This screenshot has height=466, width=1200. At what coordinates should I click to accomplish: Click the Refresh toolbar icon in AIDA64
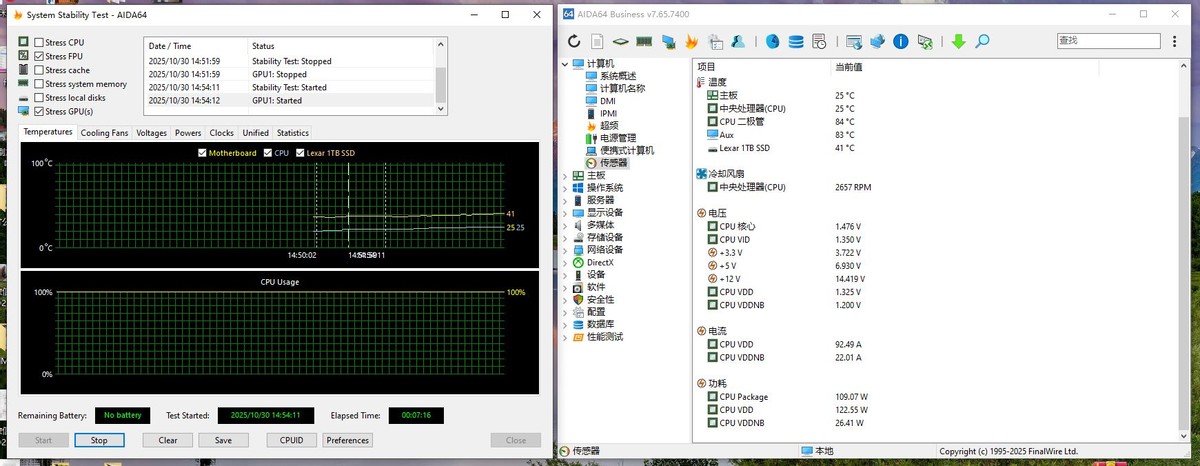point(574,42)
